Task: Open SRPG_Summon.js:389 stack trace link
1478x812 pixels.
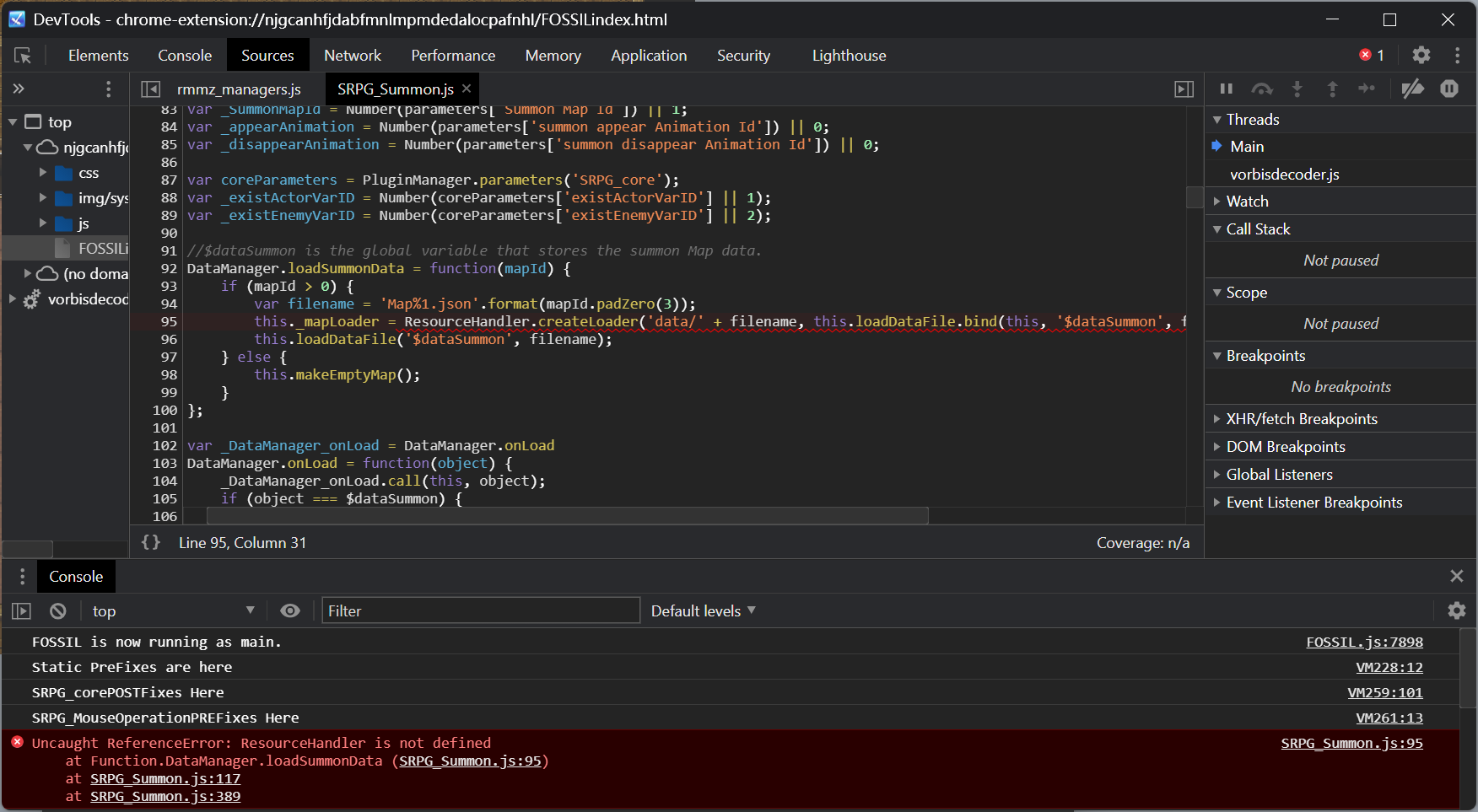Action: [165, 796]
